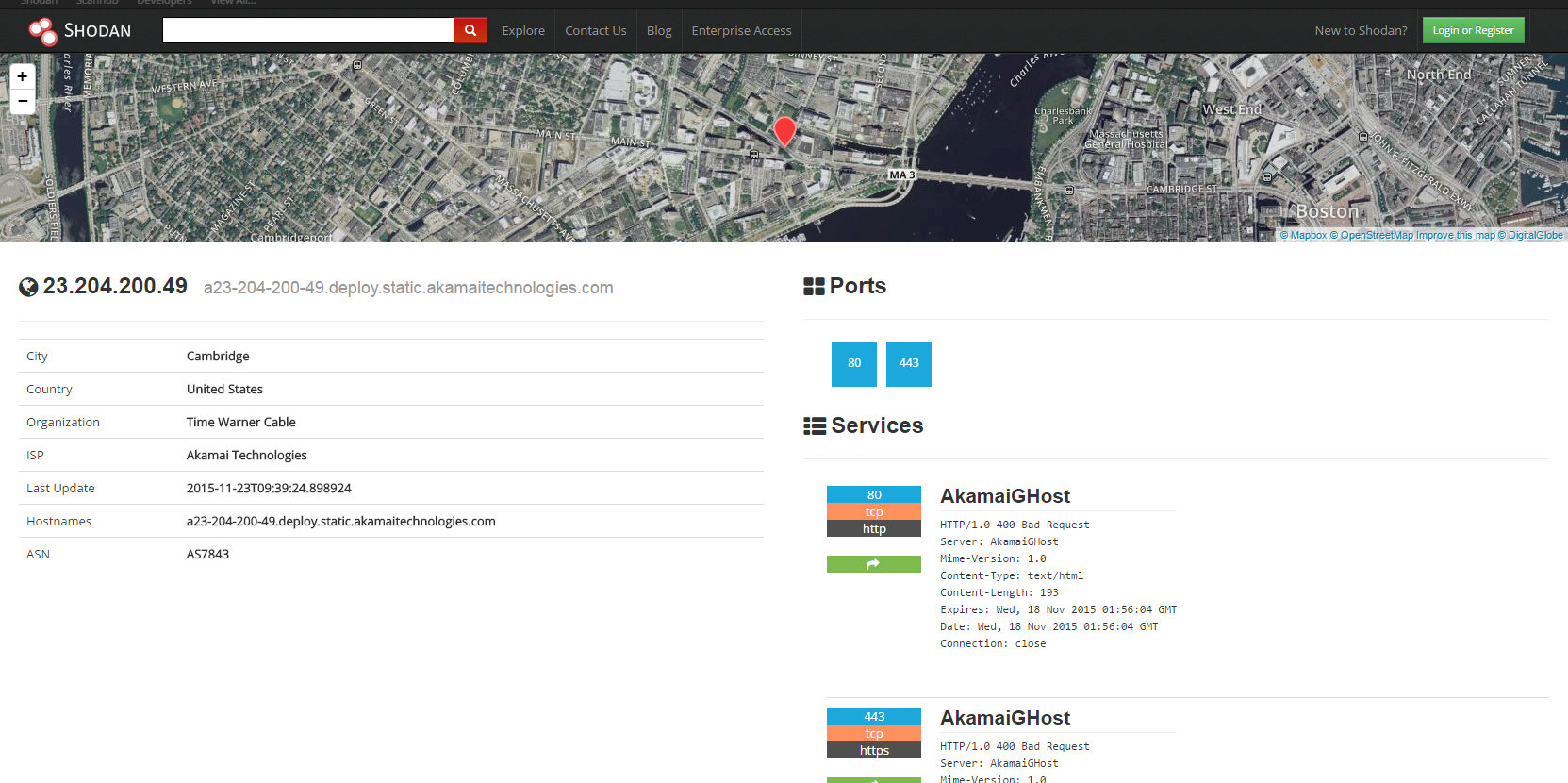Click the globe icon beside 23.204.200.49

point(28,288)
